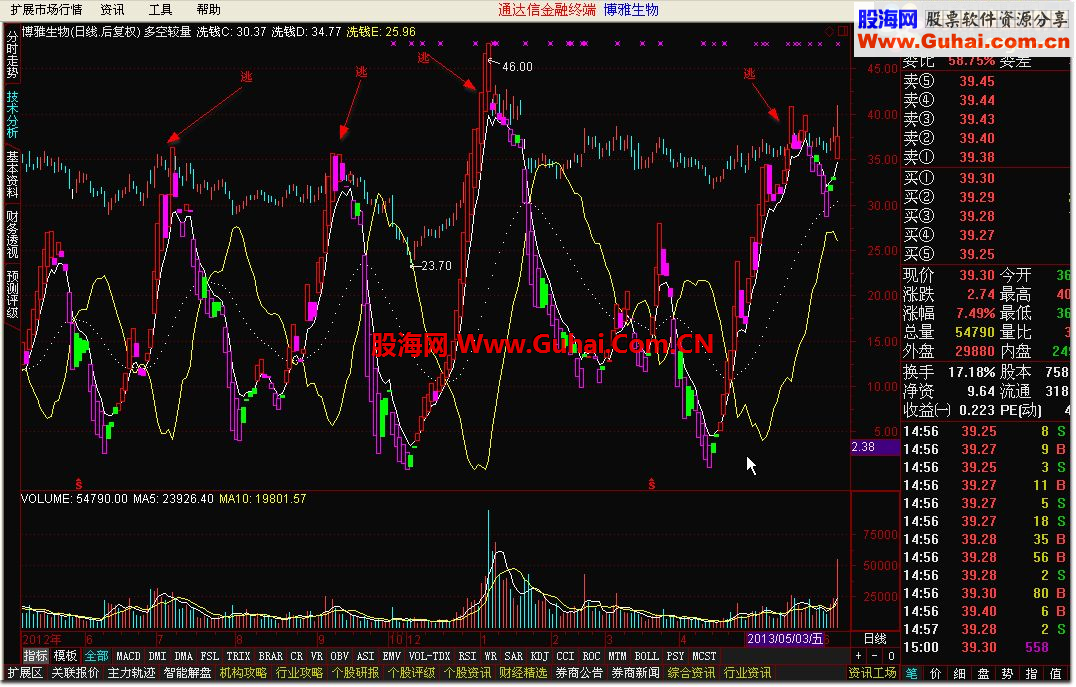
Task: Switch to the 盘 tab
Action: coord(983,673)
